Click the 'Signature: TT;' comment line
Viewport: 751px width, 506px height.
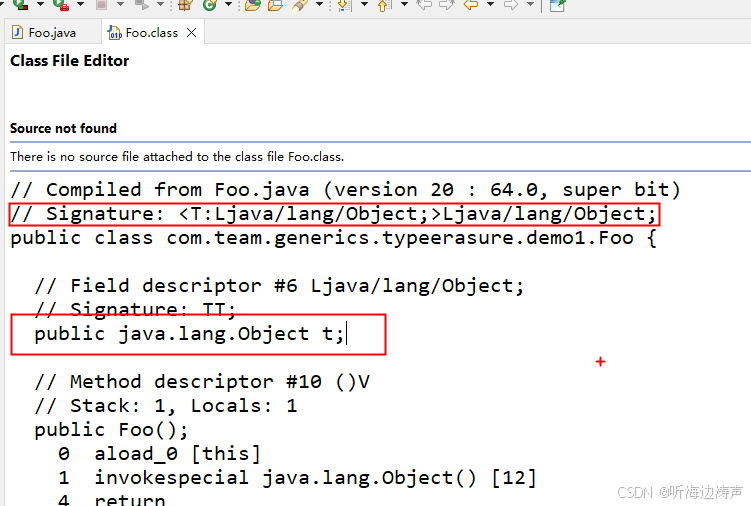point(136,310)
